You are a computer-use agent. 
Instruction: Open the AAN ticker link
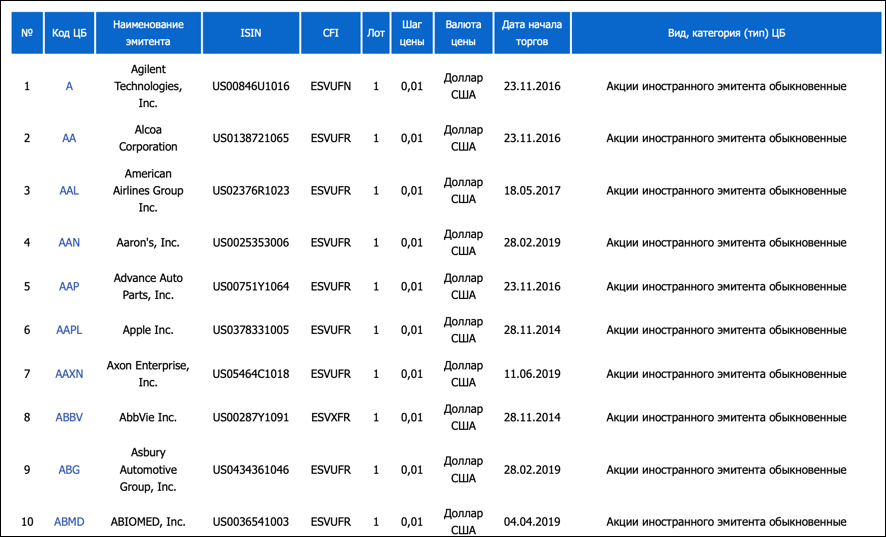69,242
